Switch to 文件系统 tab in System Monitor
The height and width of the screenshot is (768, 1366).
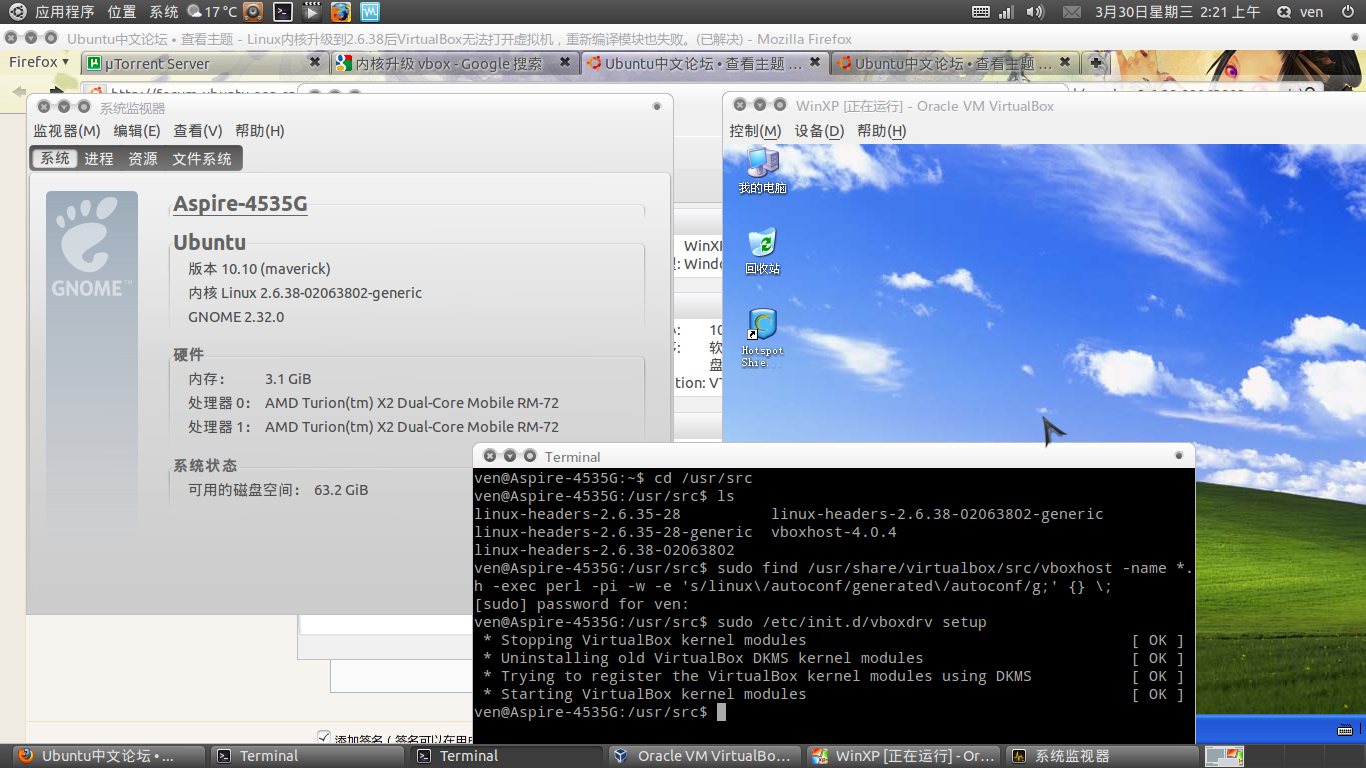pyautogui.click(x=202, y=158)
